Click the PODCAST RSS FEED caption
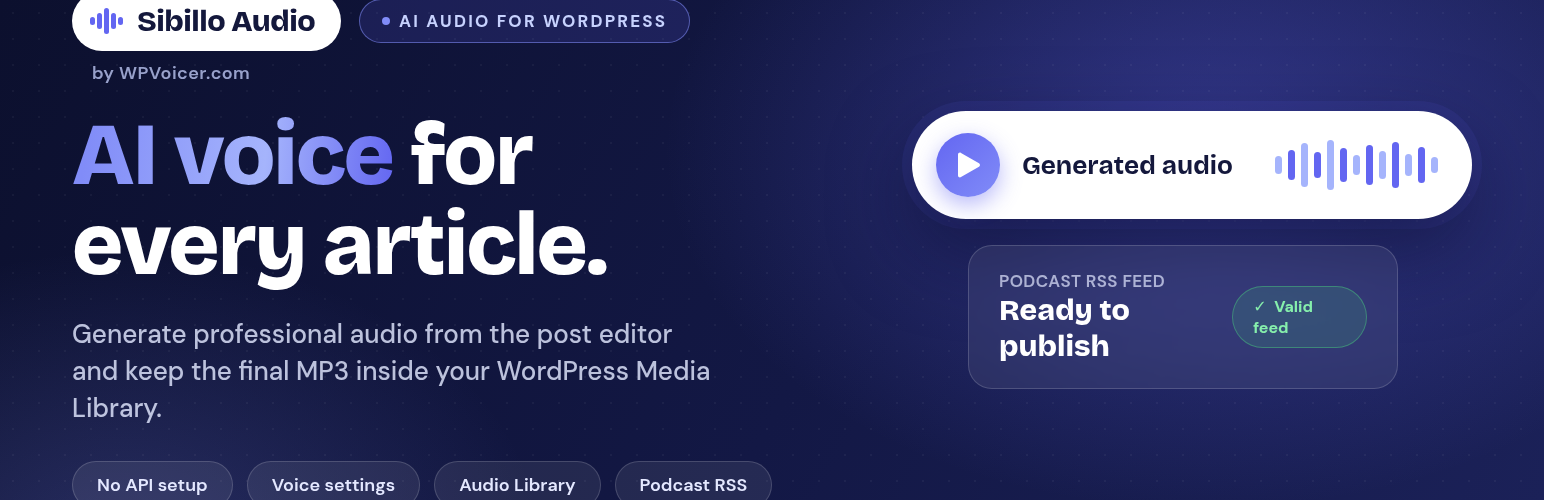This screenshot has width=1544, height=500. point(1081,282)
